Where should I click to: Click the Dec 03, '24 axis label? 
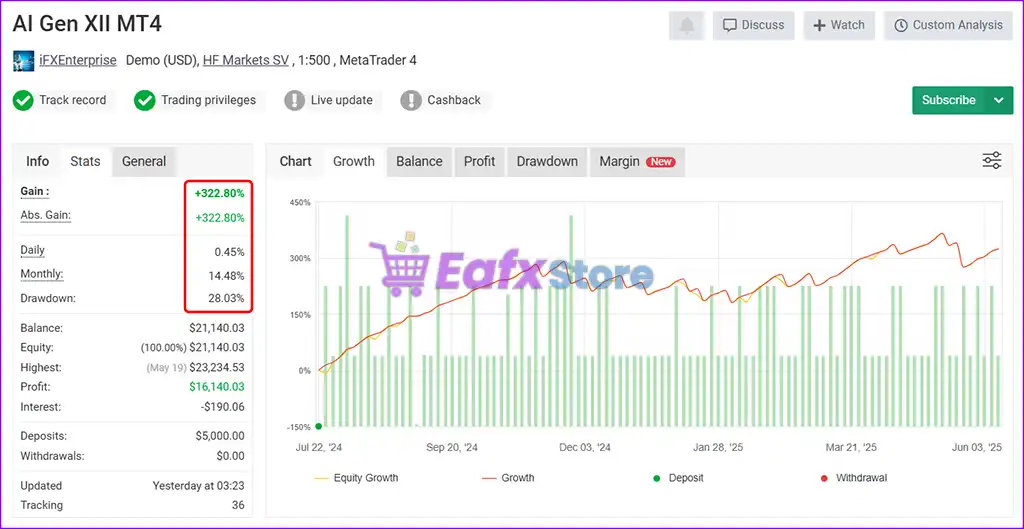(x=586, y=447)
